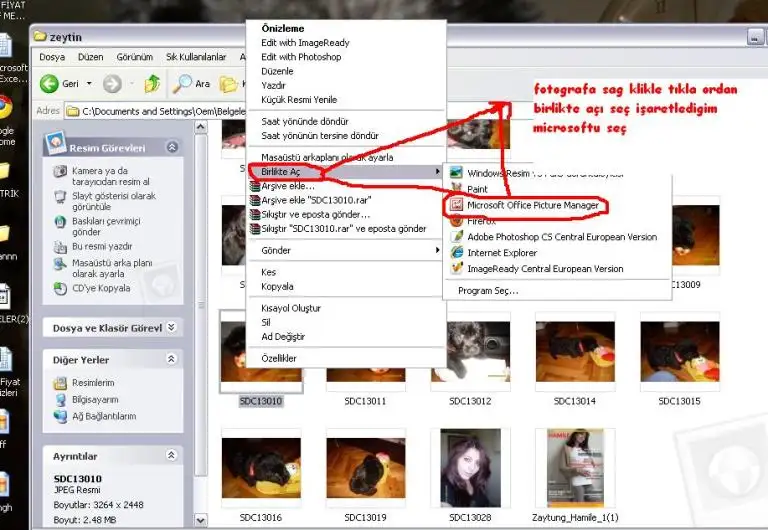The image size is (768, 530).
Task: Open Resimlerim in Diğer Yerler
Action: [x=93, y=383]
